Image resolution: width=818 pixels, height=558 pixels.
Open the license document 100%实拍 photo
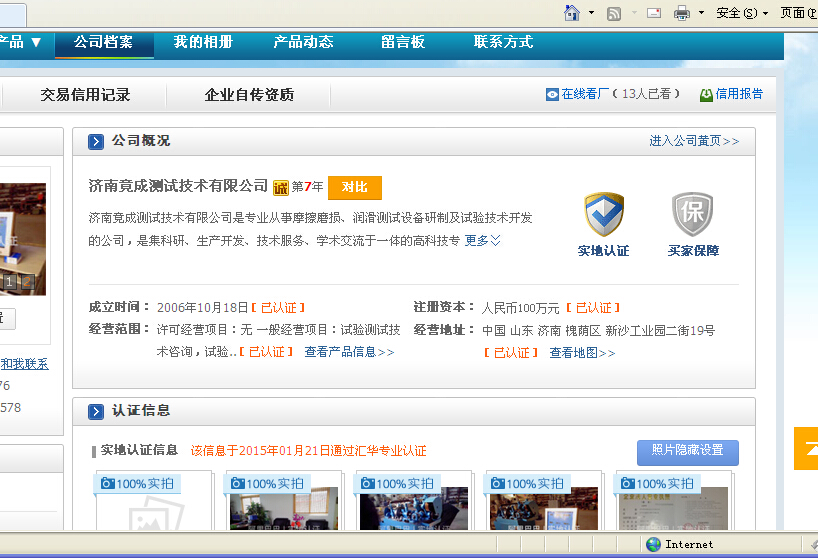(x=673, y=502)
